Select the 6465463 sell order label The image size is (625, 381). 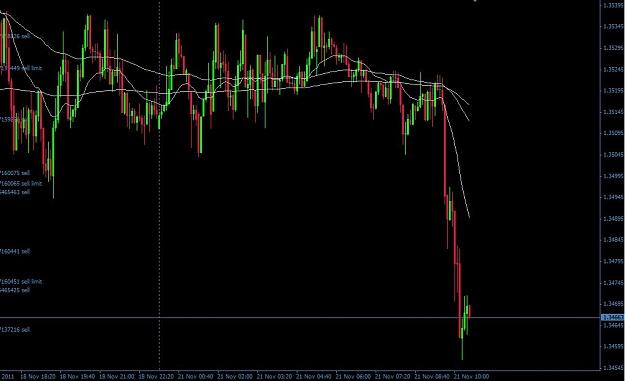(15, 192)
